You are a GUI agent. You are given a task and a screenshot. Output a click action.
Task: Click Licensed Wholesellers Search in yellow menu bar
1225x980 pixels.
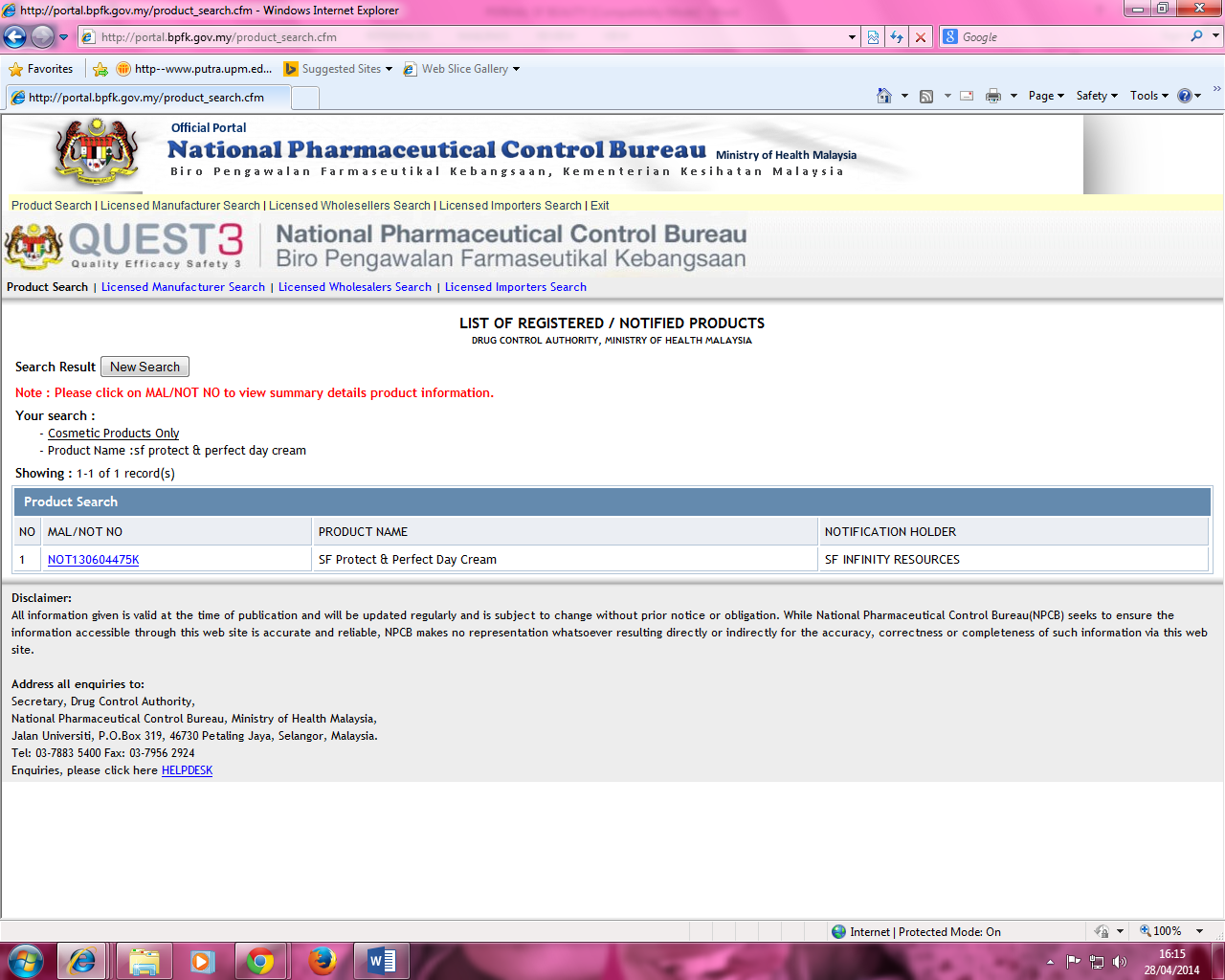pyautogui.click(x=349, y=206)
